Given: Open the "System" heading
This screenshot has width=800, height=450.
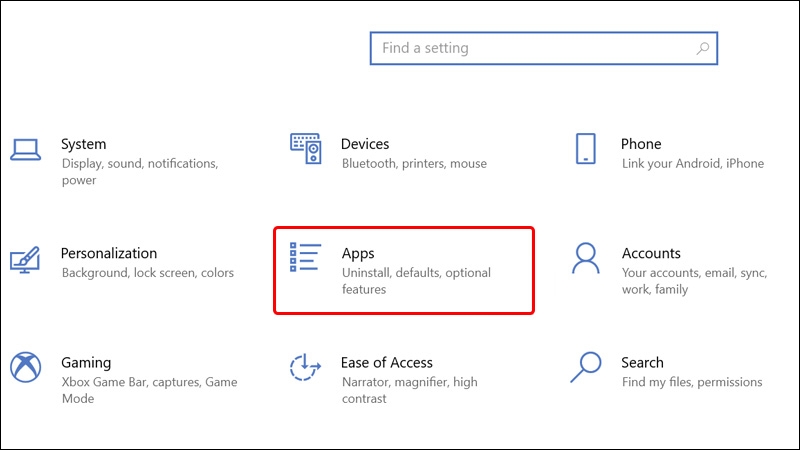Looking at the screenshot, I should (x=84, y=144).
